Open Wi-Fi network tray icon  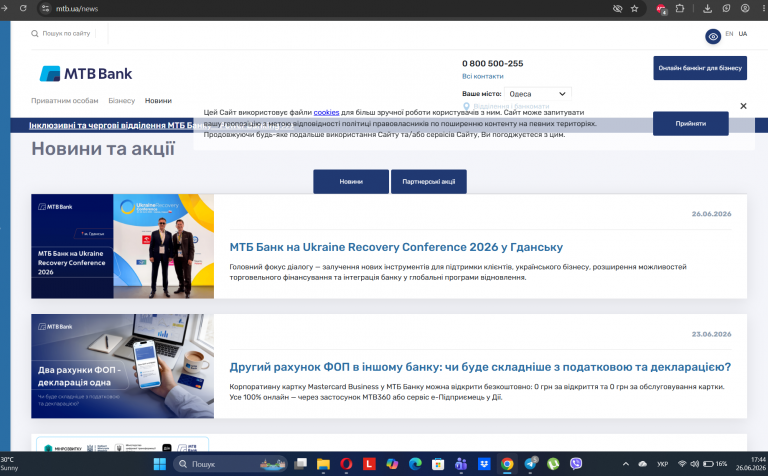pyautogui.click(x=682, y=464)
